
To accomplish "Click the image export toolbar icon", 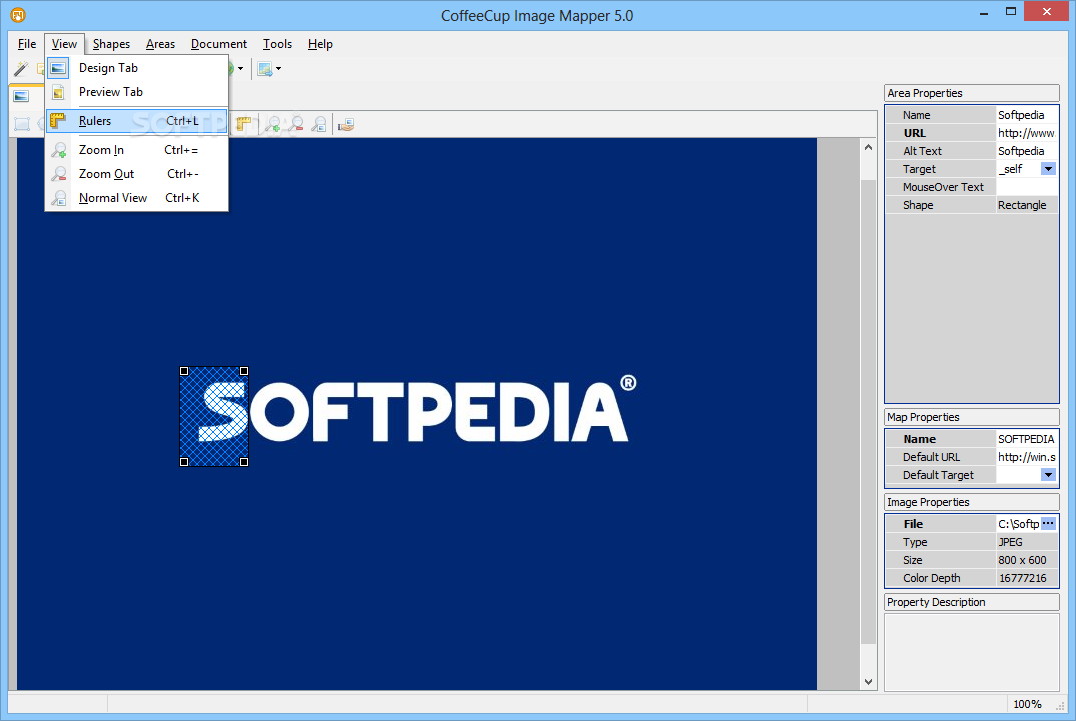I will [x=265, y=68].
